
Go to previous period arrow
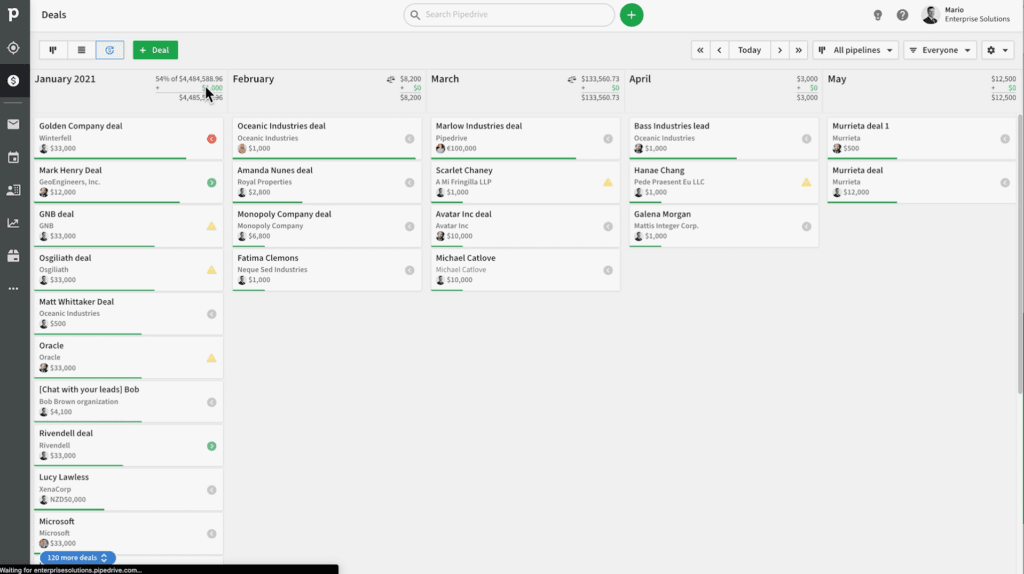(x=720, y=50)
